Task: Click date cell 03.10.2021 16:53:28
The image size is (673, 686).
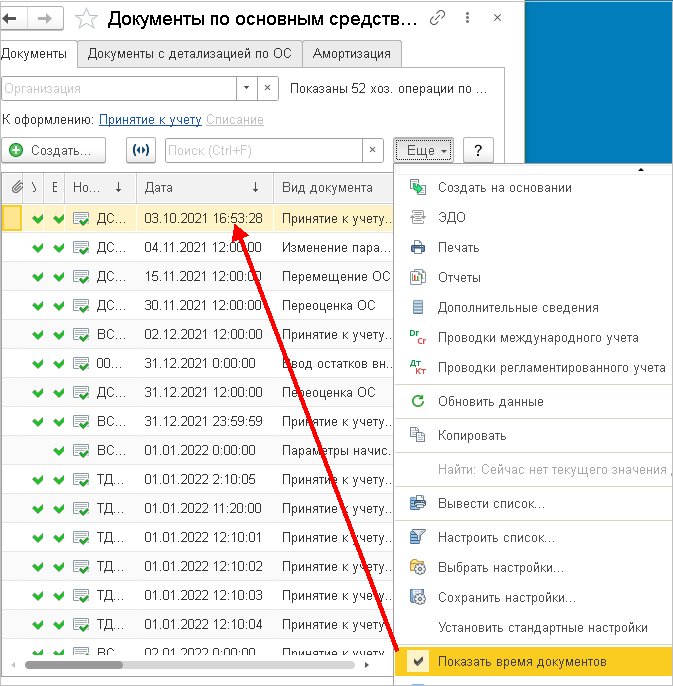Action: pos(203,218)
